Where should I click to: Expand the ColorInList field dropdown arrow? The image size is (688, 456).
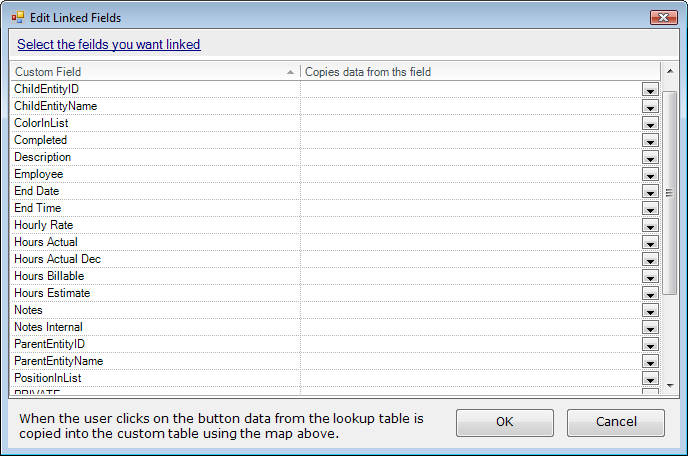(650, 124)
